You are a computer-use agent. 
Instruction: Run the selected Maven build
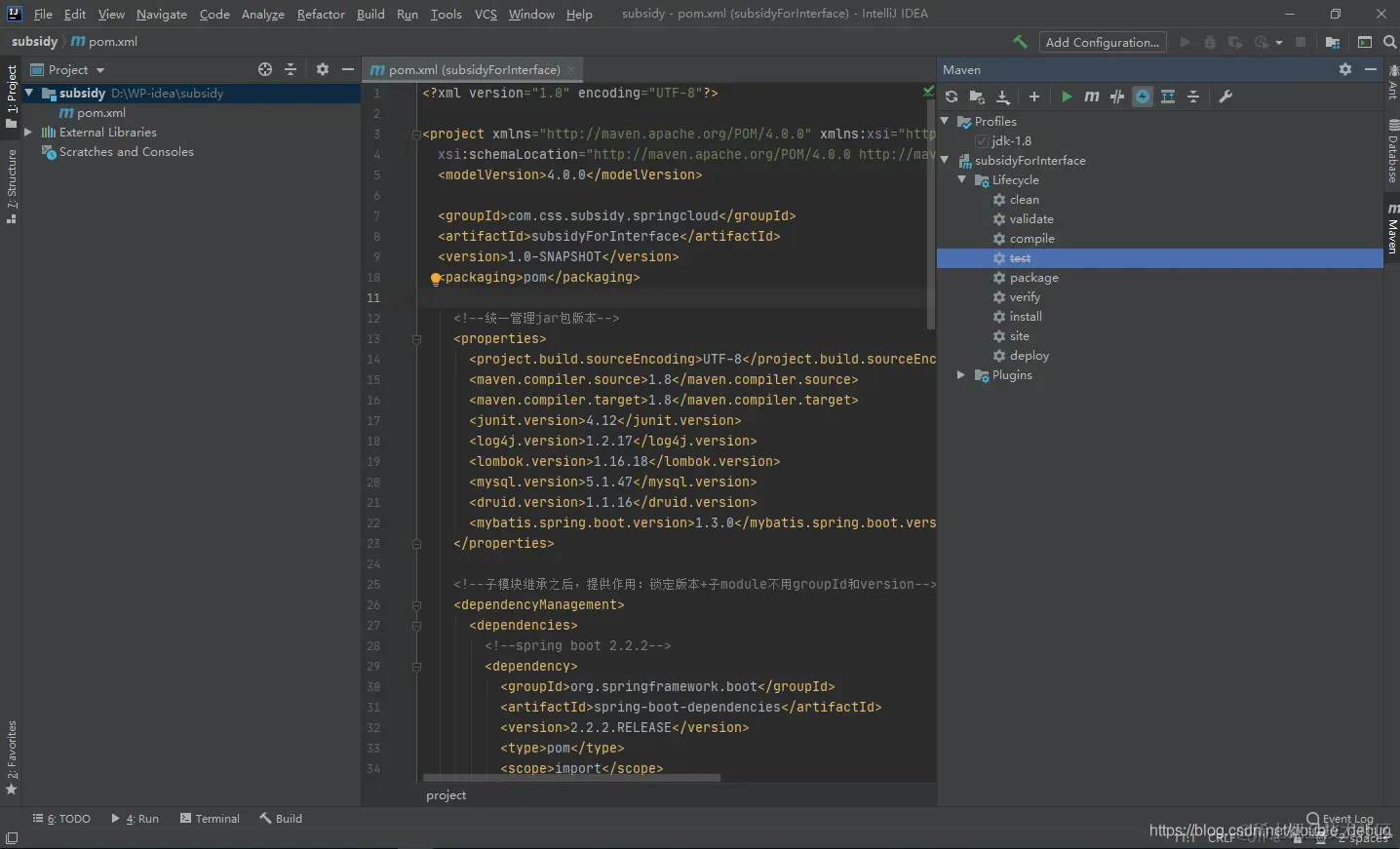pyautogui.click(x=1067, y=96)
